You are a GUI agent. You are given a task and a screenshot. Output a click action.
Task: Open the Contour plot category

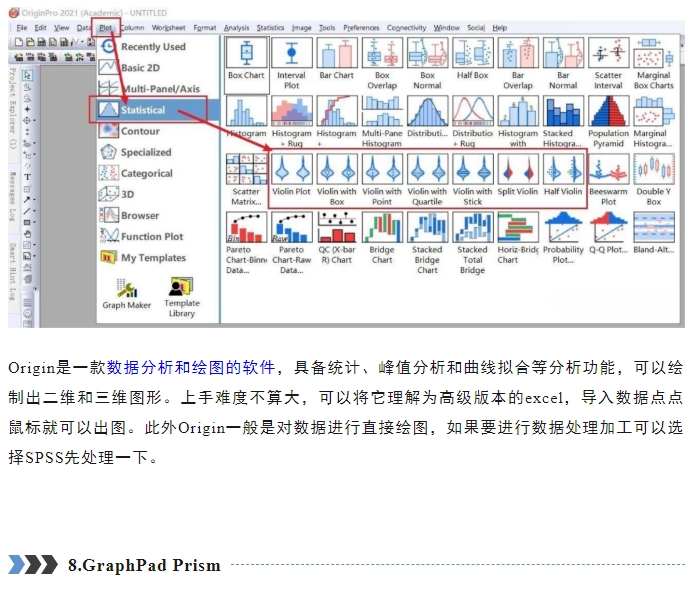coord(130,131)
